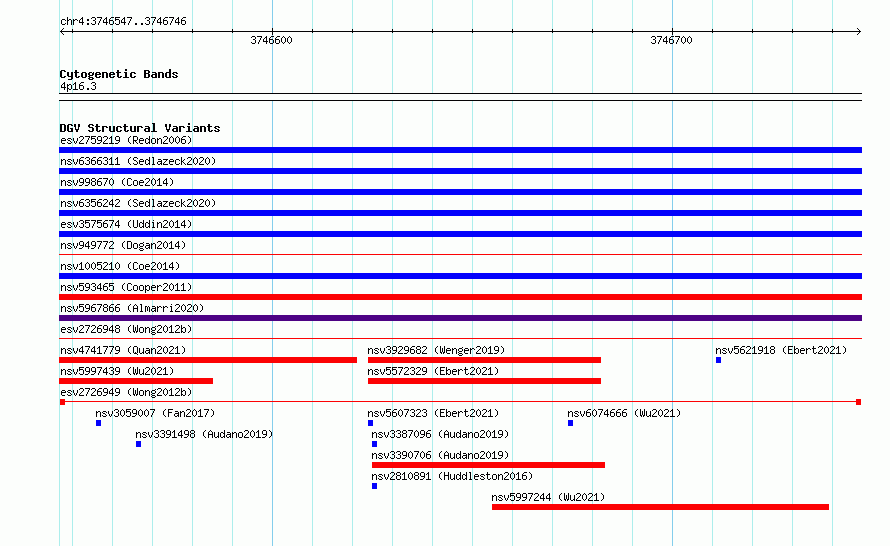Open nsv6074666 (Wu2021) label
This screenshot has height=546, width=890.
click(624, 413)
